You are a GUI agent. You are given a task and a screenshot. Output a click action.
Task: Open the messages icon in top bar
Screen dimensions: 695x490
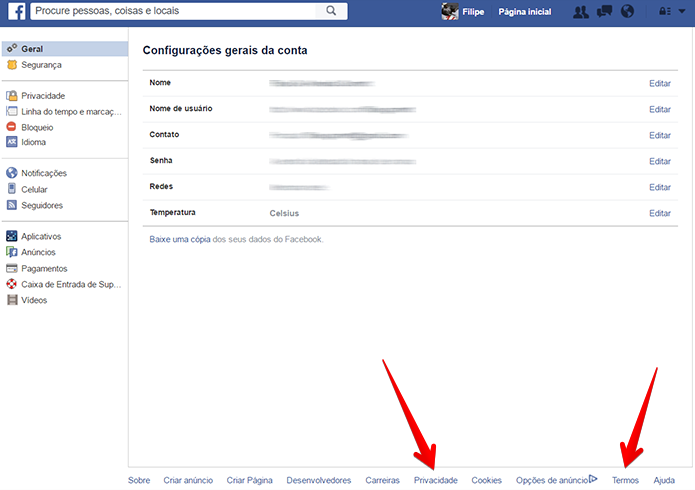tap(604, 11)
